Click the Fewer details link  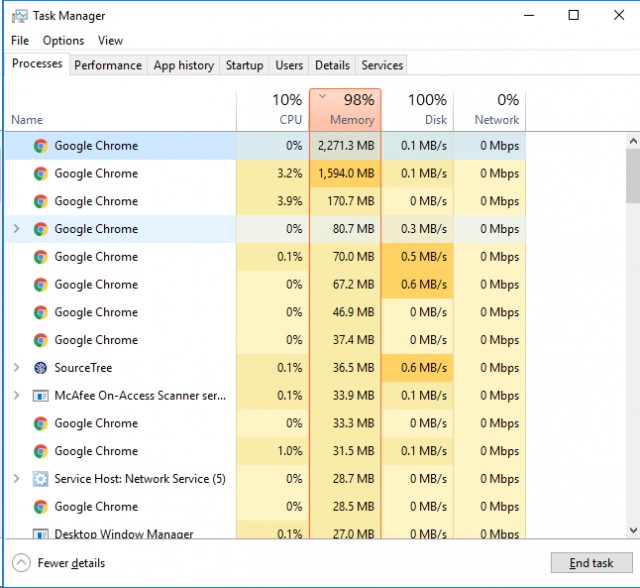point(71,563)
